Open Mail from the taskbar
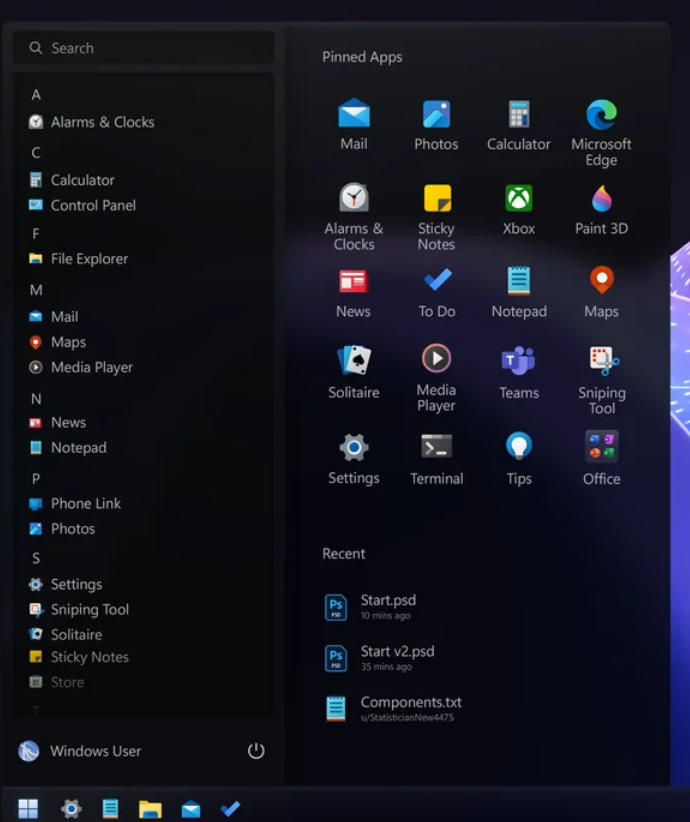Screen dimensions: 690x822 point(191,809)
